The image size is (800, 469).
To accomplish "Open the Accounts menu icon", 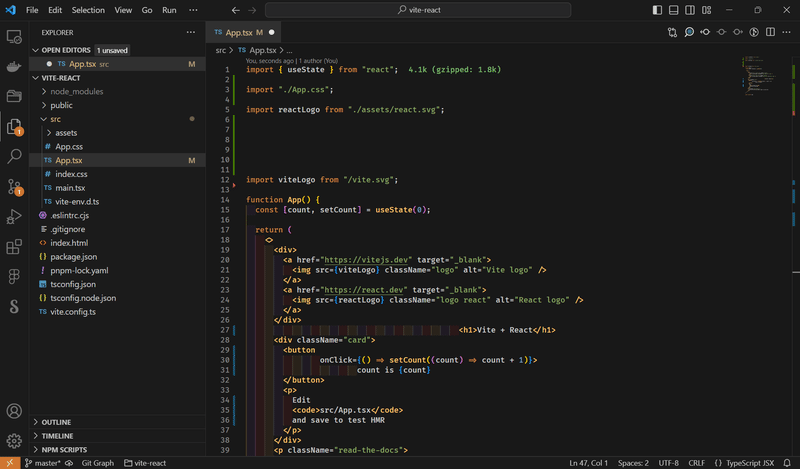I will (x=14, y=411).
